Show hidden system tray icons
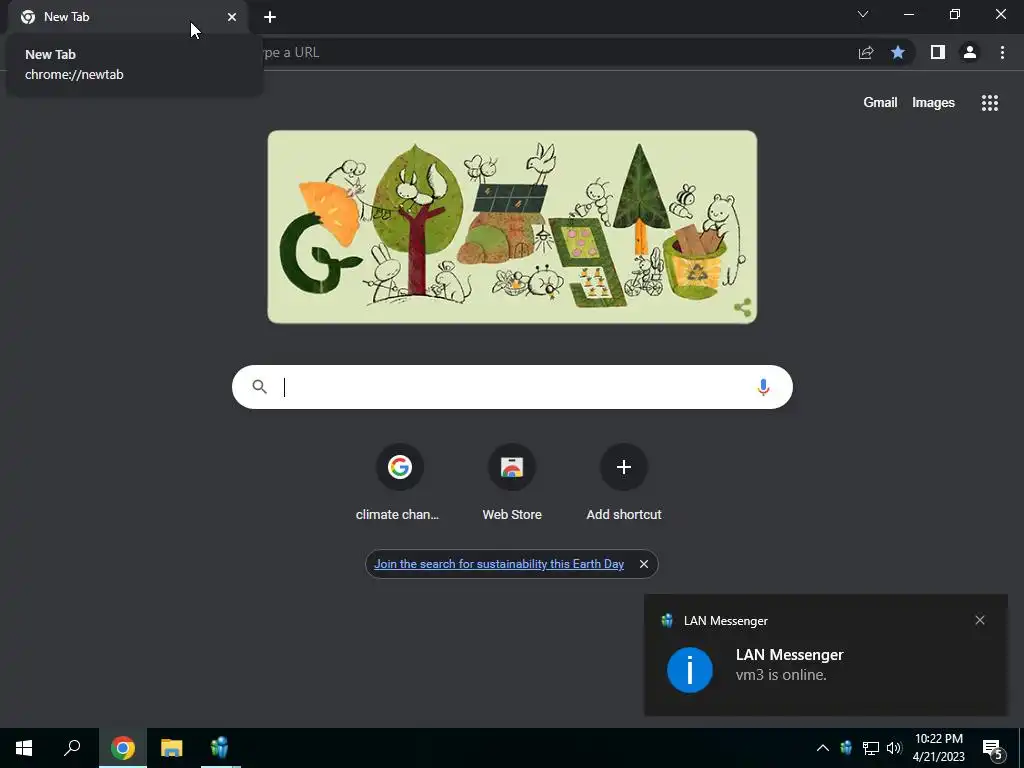 823,748
